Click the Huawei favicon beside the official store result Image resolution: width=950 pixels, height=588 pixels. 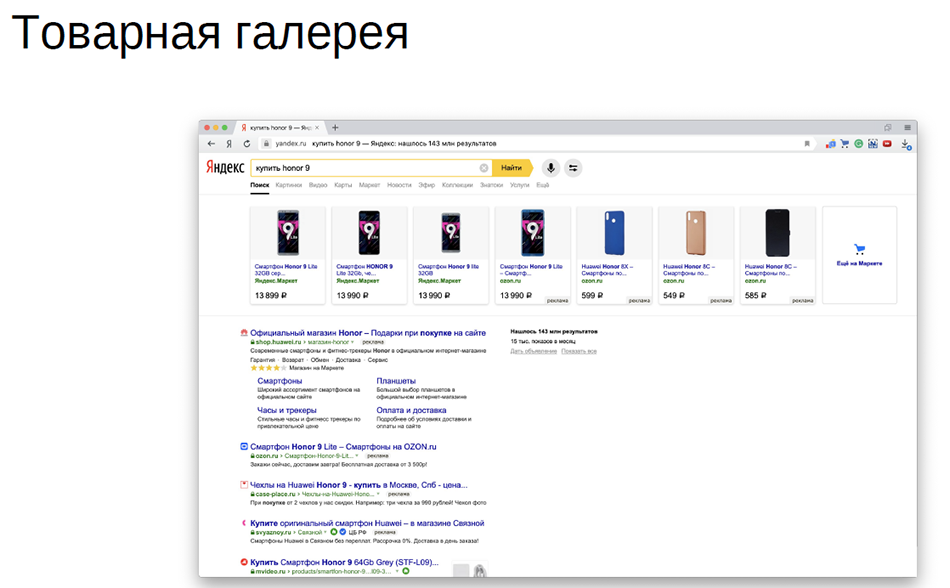244,332
